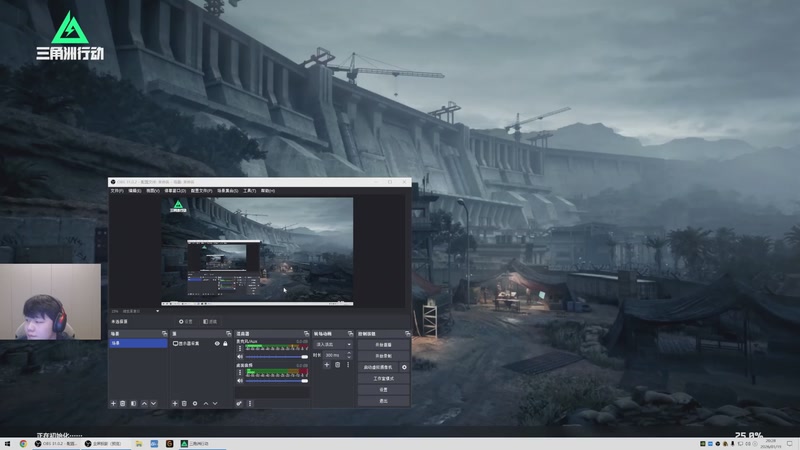Remove selected source with trash icon
The image size is (800, 450).
coord(184,404)
